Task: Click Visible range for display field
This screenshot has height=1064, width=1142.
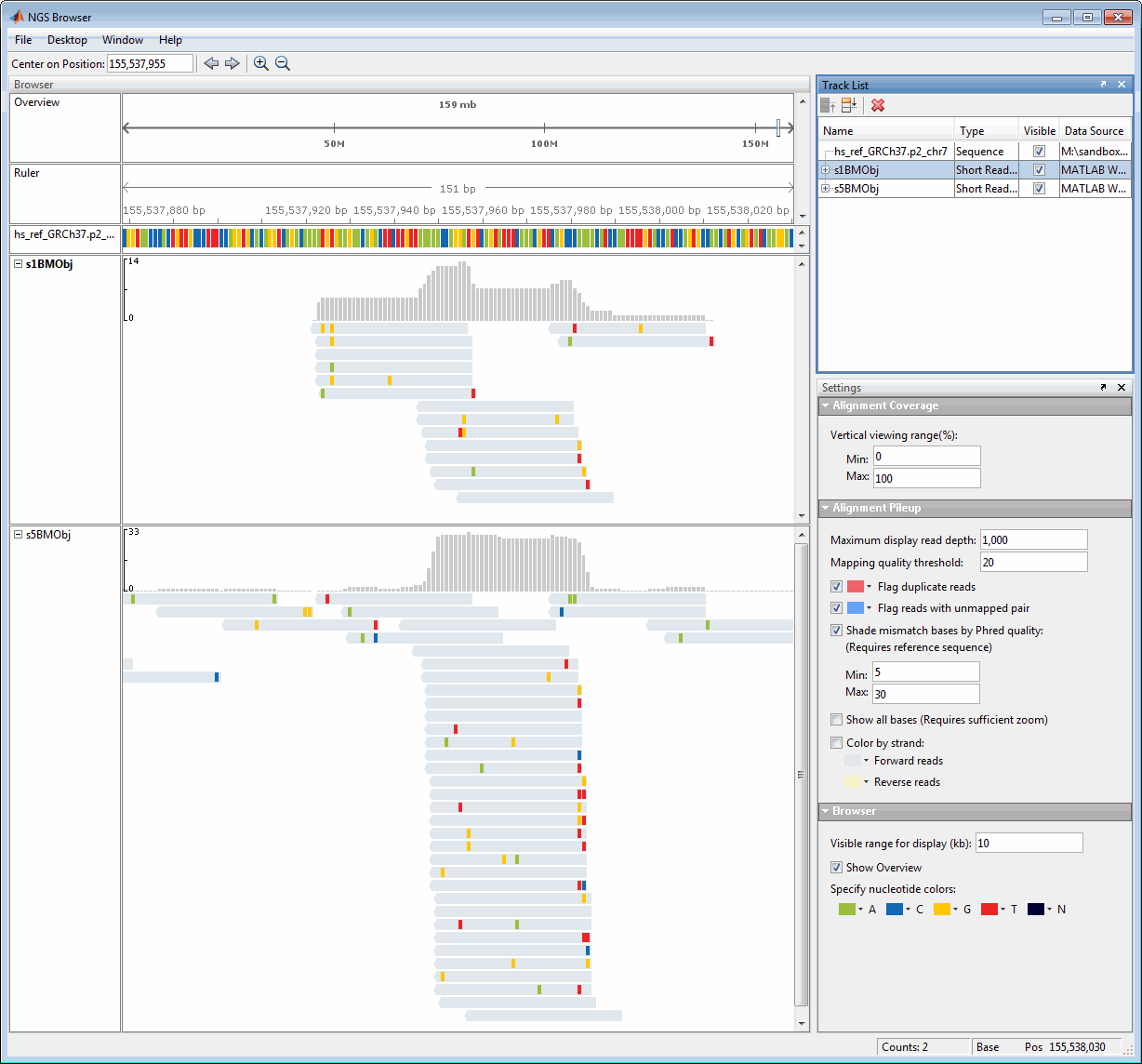Action: [1029, 843]
